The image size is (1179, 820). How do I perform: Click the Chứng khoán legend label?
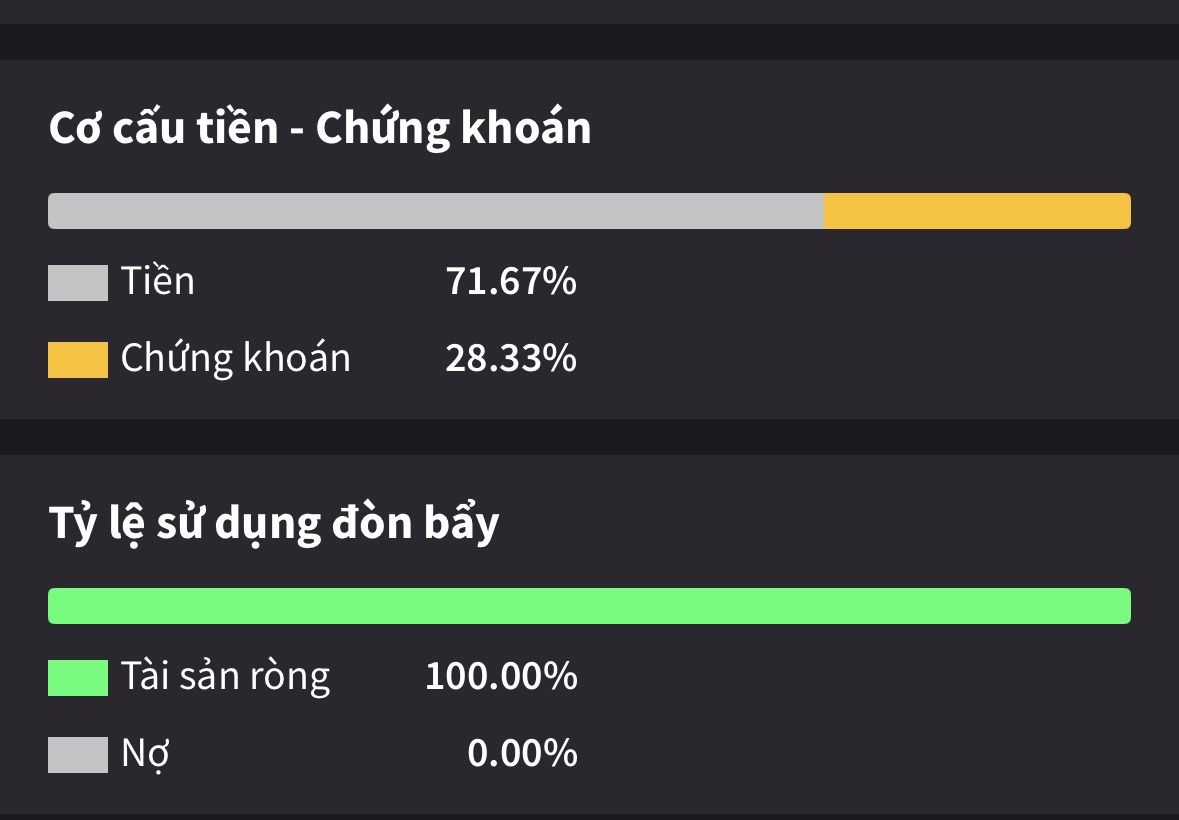[x=235, y=358]
